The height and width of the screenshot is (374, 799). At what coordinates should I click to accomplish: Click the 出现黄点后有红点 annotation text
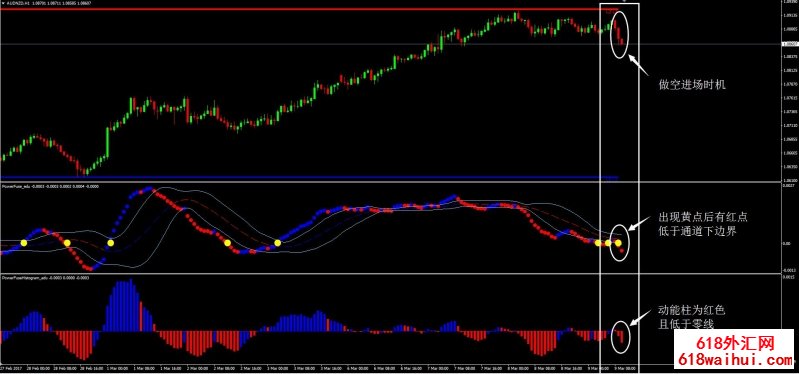703,218
